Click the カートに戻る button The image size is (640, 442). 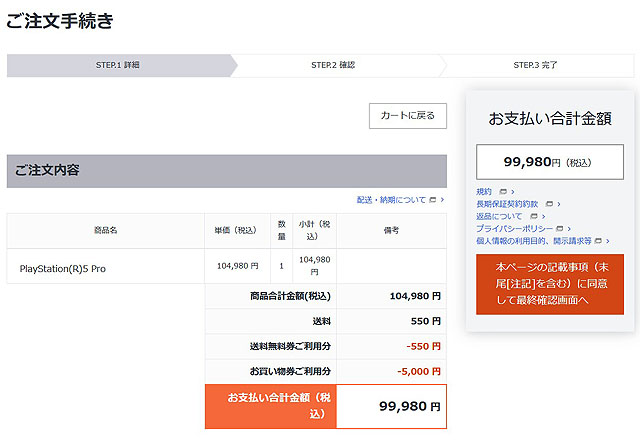coord(407,116)
